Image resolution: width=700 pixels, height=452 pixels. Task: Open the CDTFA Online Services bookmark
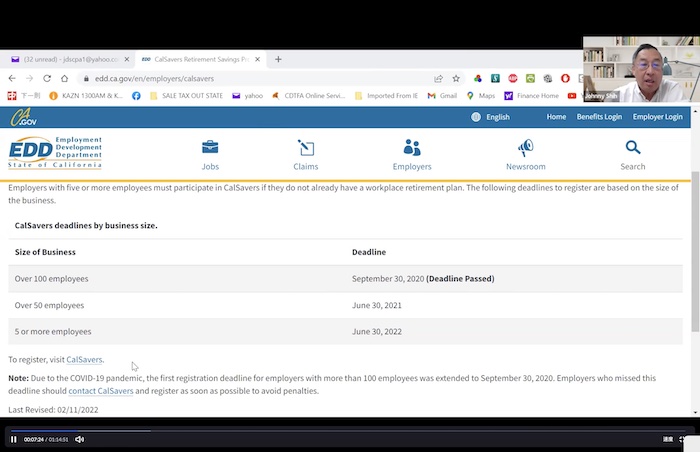point(309,96)
